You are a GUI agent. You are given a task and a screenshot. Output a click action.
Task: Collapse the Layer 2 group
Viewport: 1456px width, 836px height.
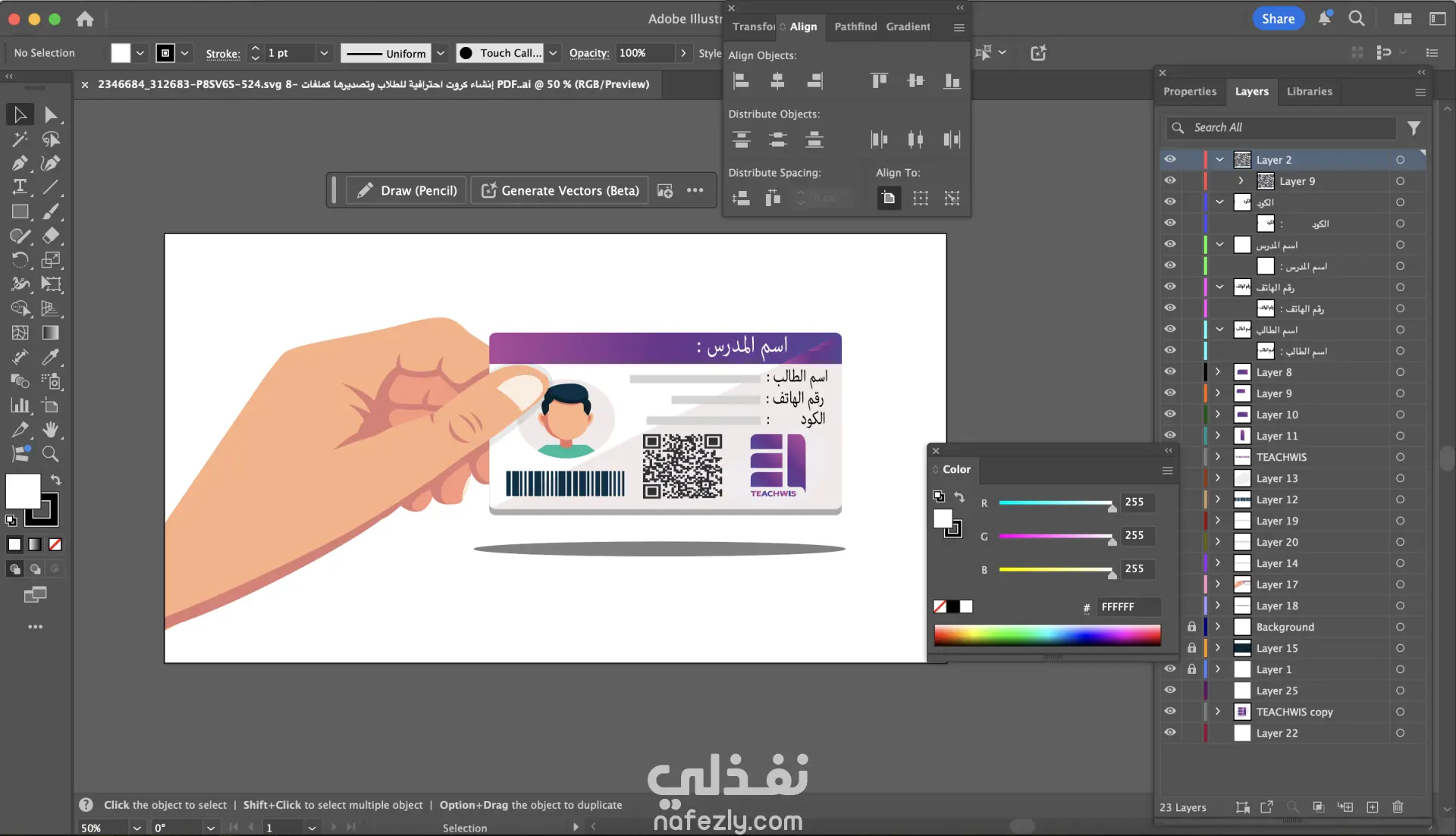1219,160
